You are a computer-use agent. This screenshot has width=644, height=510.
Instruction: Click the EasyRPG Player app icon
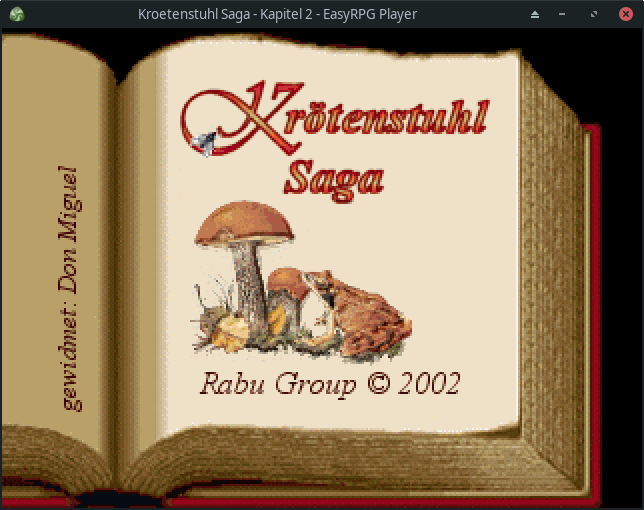pyautogui.click(x=16, y=14)
